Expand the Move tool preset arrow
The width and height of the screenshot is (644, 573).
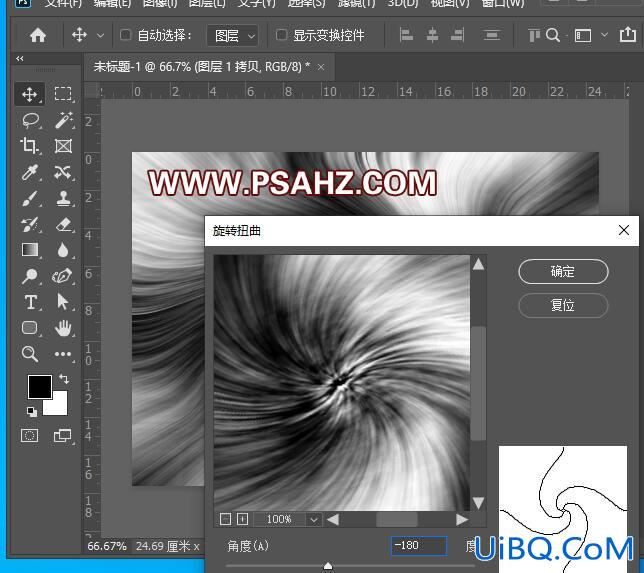[x=100, y=36]
